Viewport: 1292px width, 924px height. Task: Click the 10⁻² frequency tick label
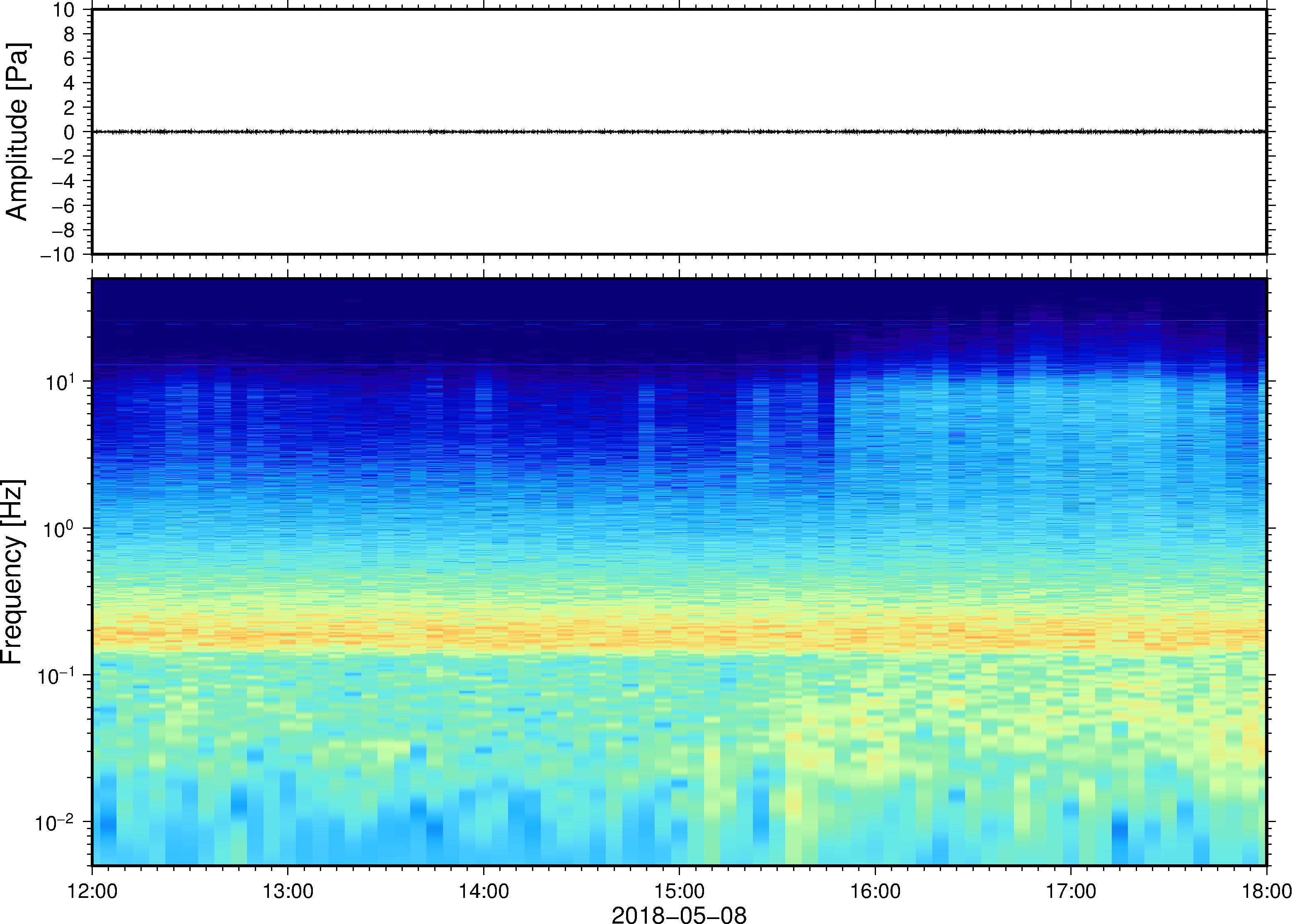(x=55, y=822)
